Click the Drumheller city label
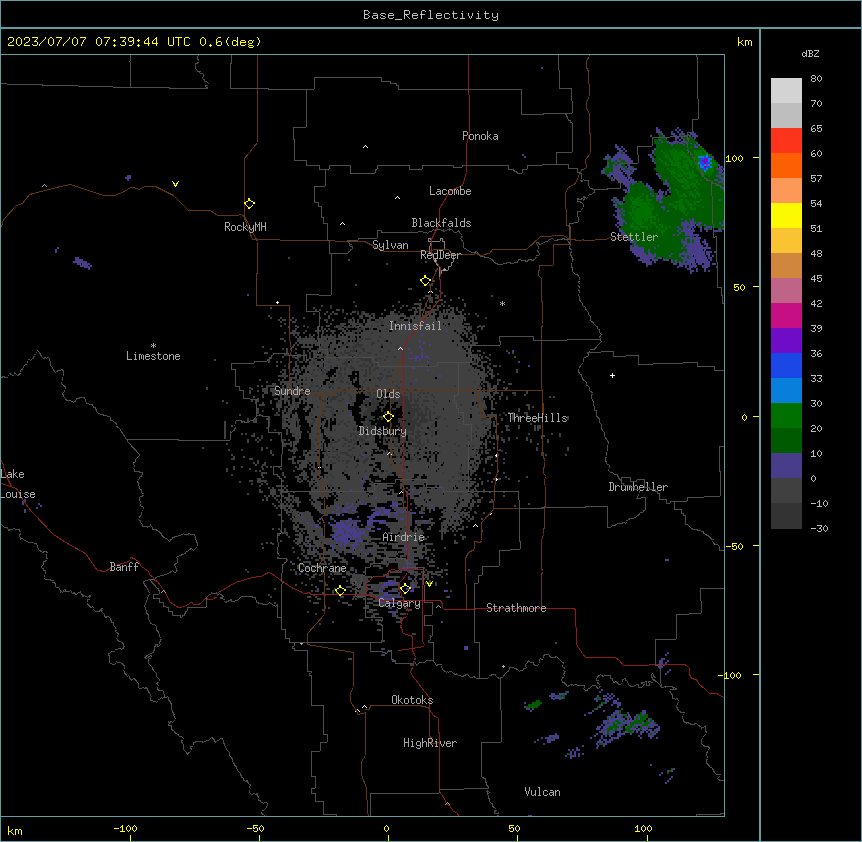The height and width of the screenshot is (842, 862). (x=638, y=487)
